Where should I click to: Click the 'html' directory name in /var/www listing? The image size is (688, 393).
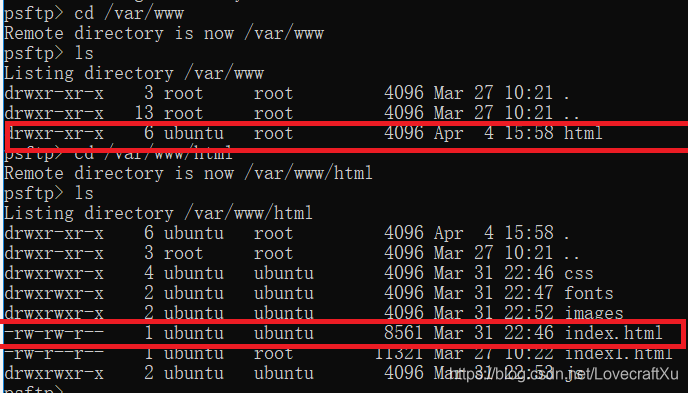tap(583, 133)
